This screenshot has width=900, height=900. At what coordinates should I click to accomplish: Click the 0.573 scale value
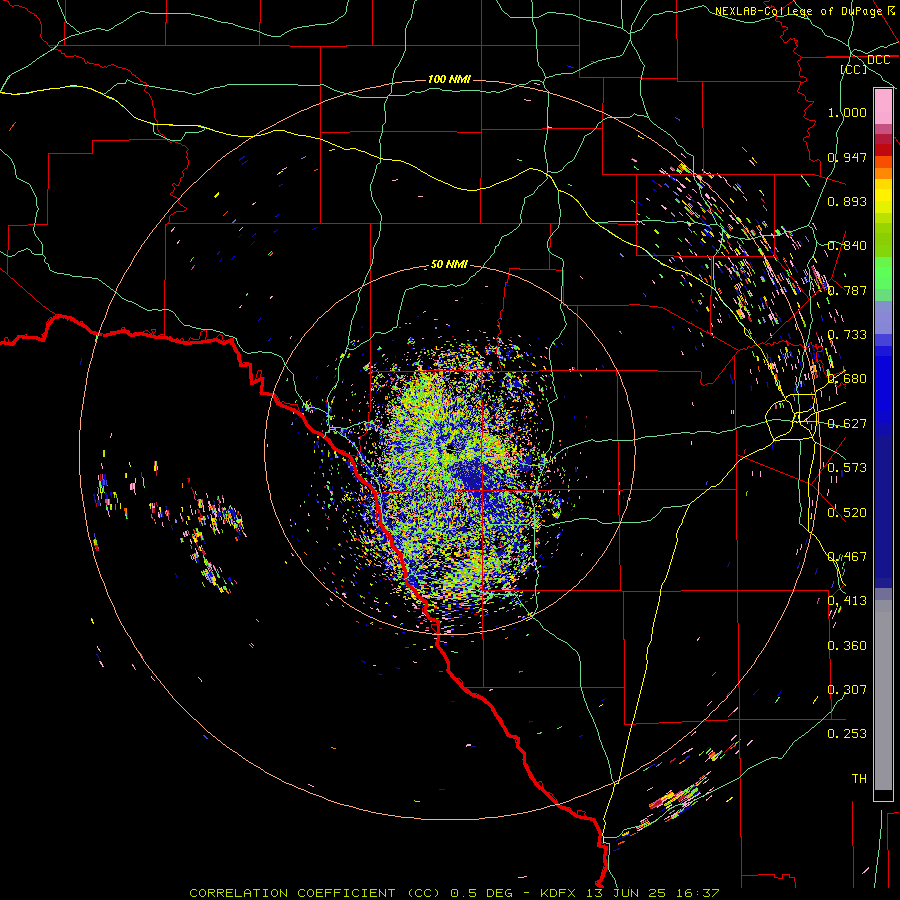point(847,468)
